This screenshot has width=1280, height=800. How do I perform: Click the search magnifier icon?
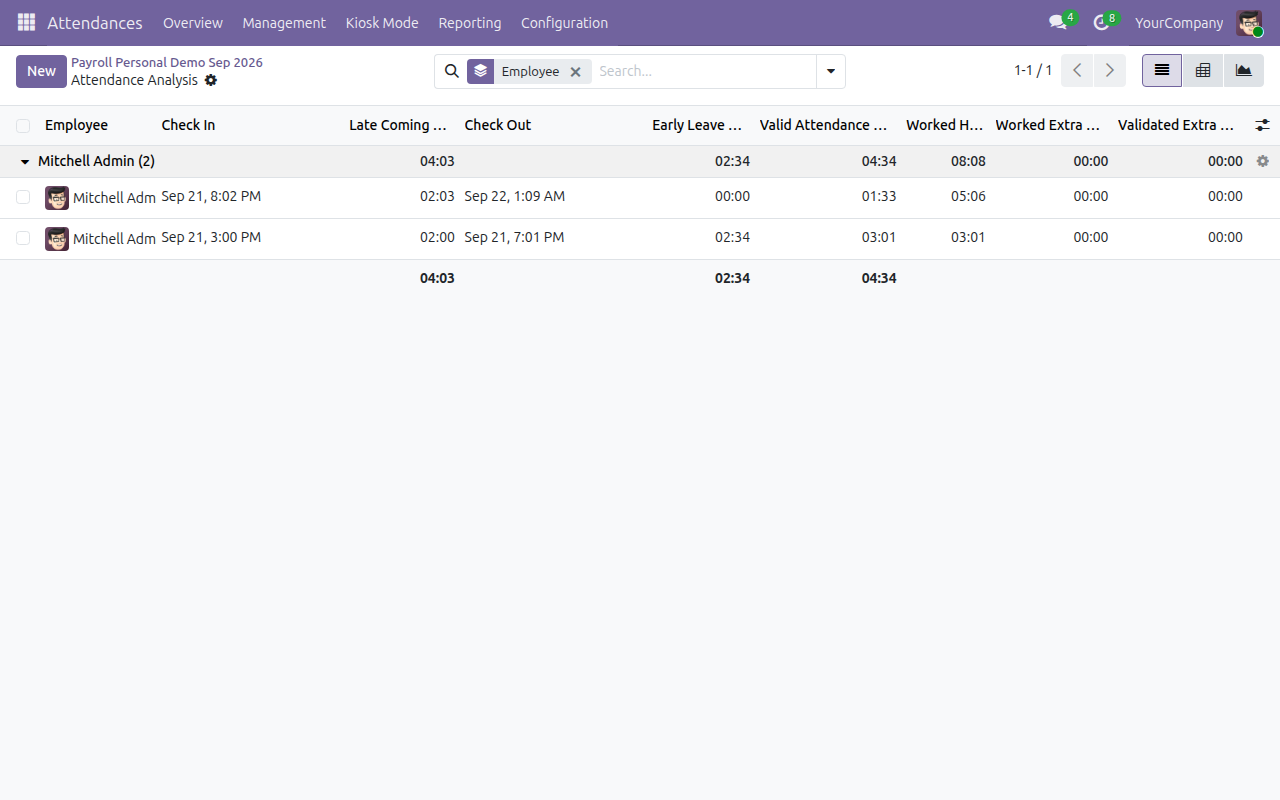(452, 71)
